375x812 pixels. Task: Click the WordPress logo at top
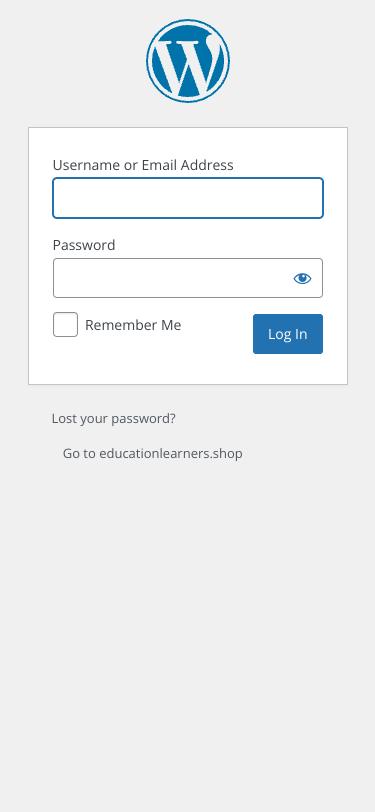pyautogui.click(x=188, y=61)
